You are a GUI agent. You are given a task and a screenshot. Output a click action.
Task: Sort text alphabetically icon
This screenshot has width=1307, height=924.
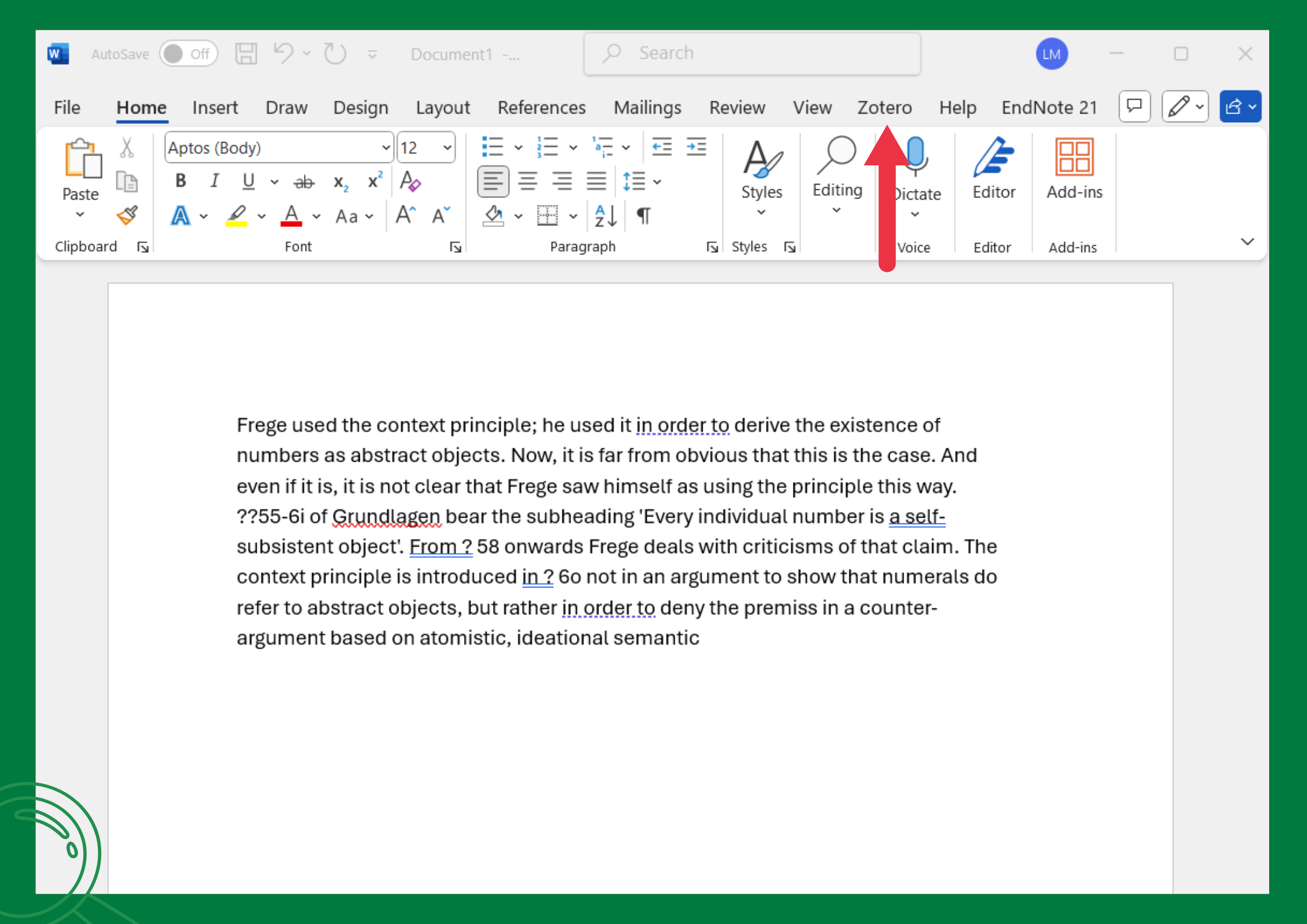pyautogui.click(x=605, y=216)
